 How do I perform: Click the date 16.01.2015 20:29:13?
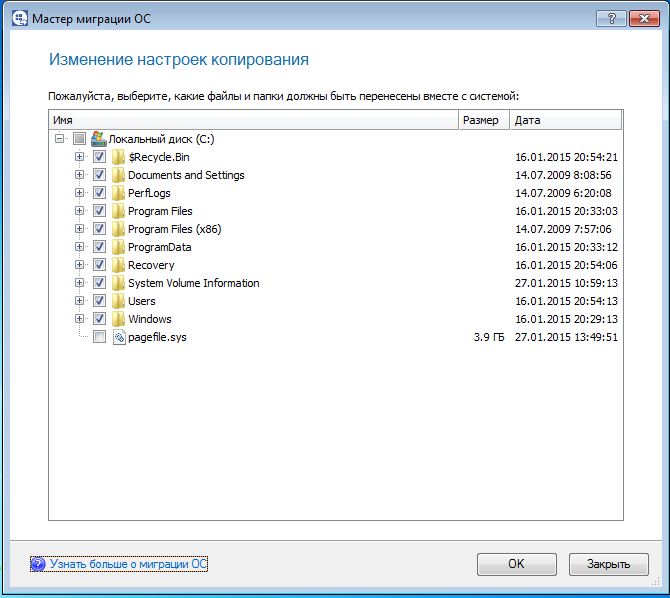(566, 319)
